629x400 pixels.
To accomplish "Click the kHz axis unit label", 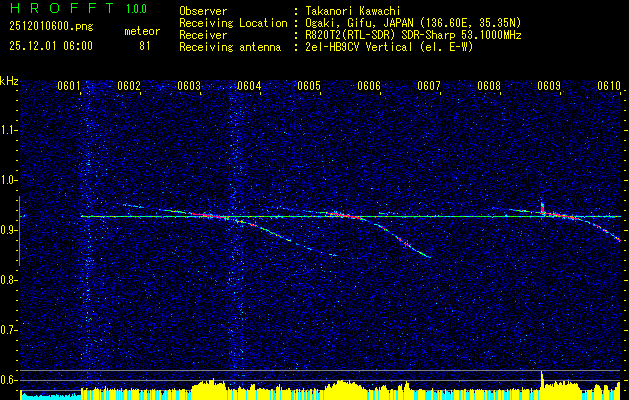I will tap(9, 81).
